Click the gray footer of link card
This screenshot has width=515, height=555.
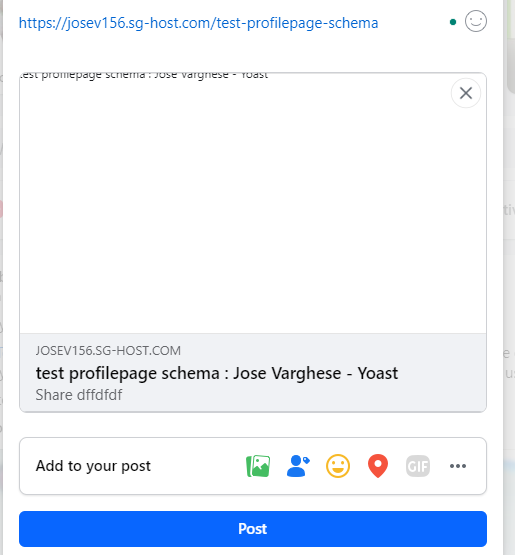253,373
